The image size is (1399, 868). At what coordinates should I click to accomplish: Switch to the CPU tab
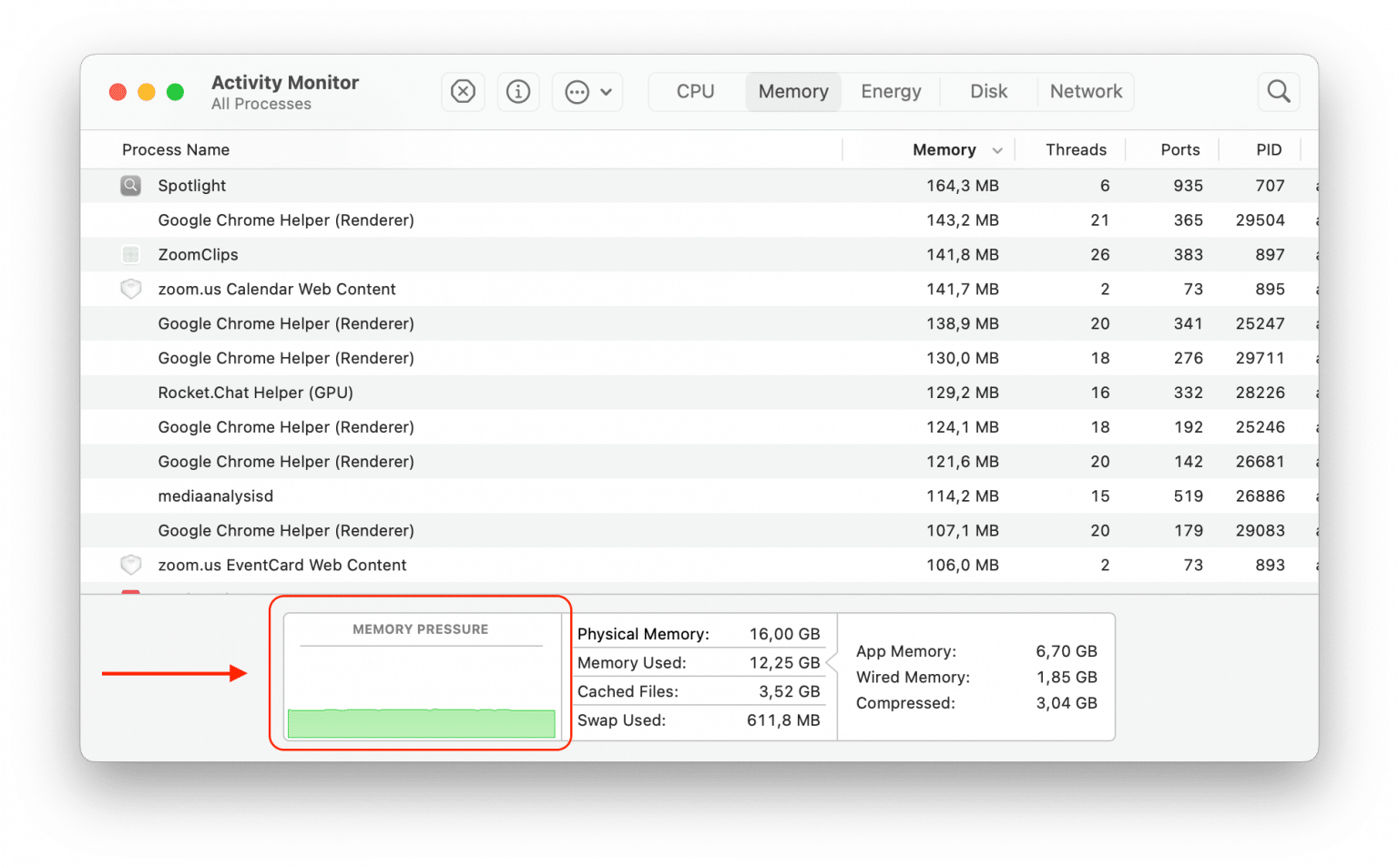click(695, 91)
